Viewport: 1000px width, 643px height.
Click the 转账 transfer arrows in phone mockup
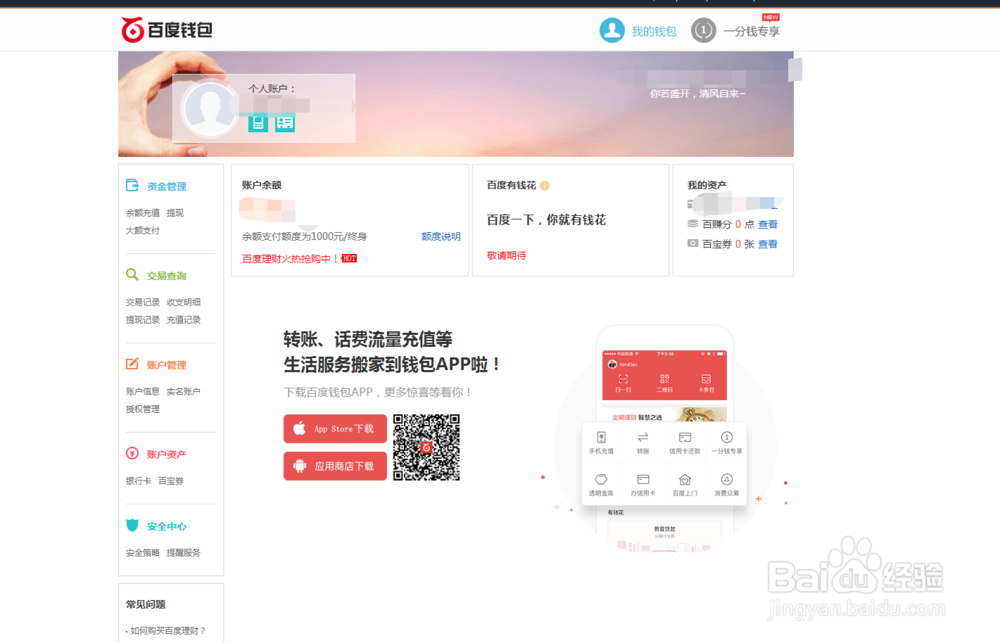coord(643,438)
